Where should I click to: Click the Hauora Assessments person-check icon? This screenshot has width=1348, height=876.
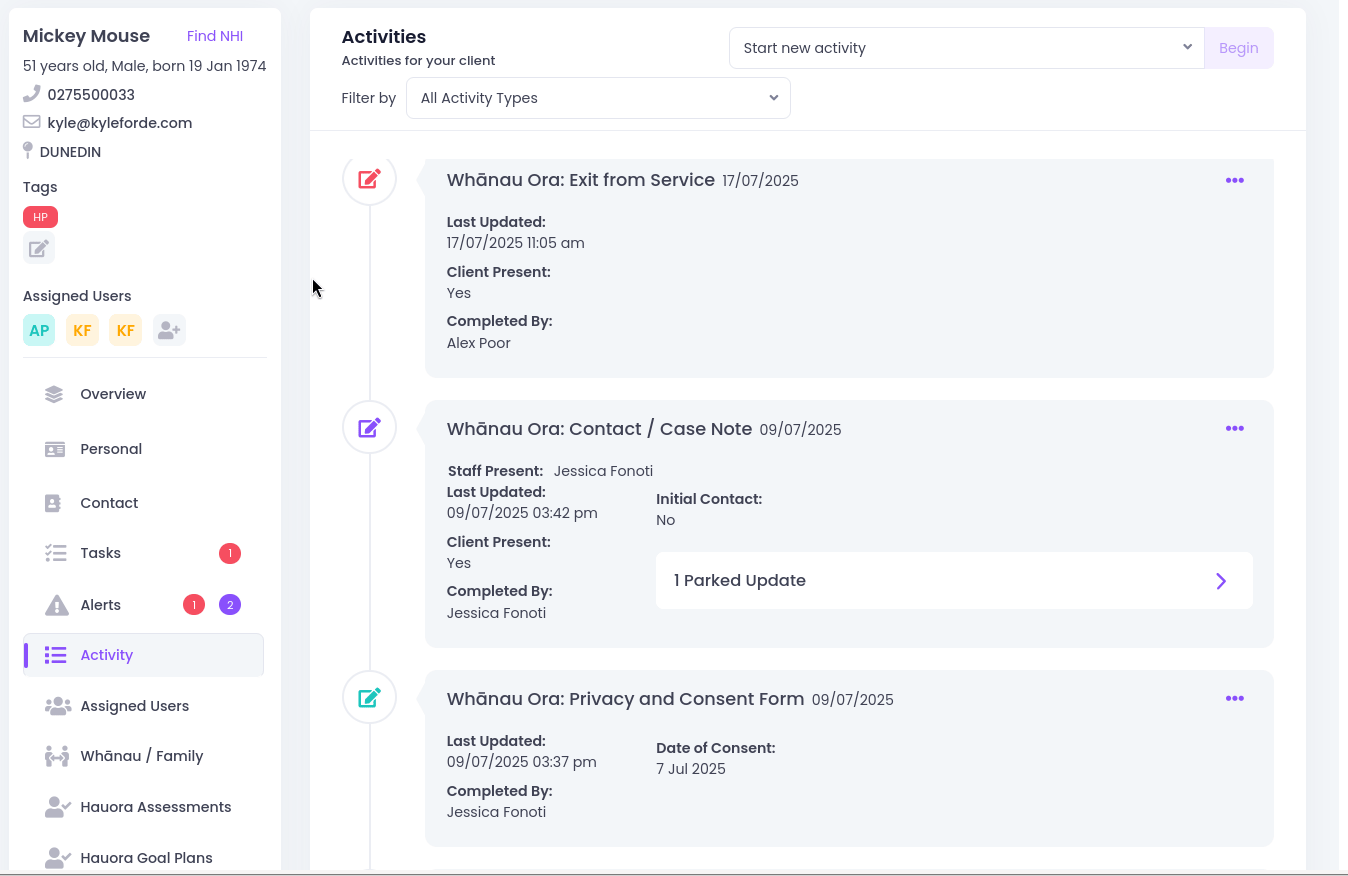click(57, 807)
